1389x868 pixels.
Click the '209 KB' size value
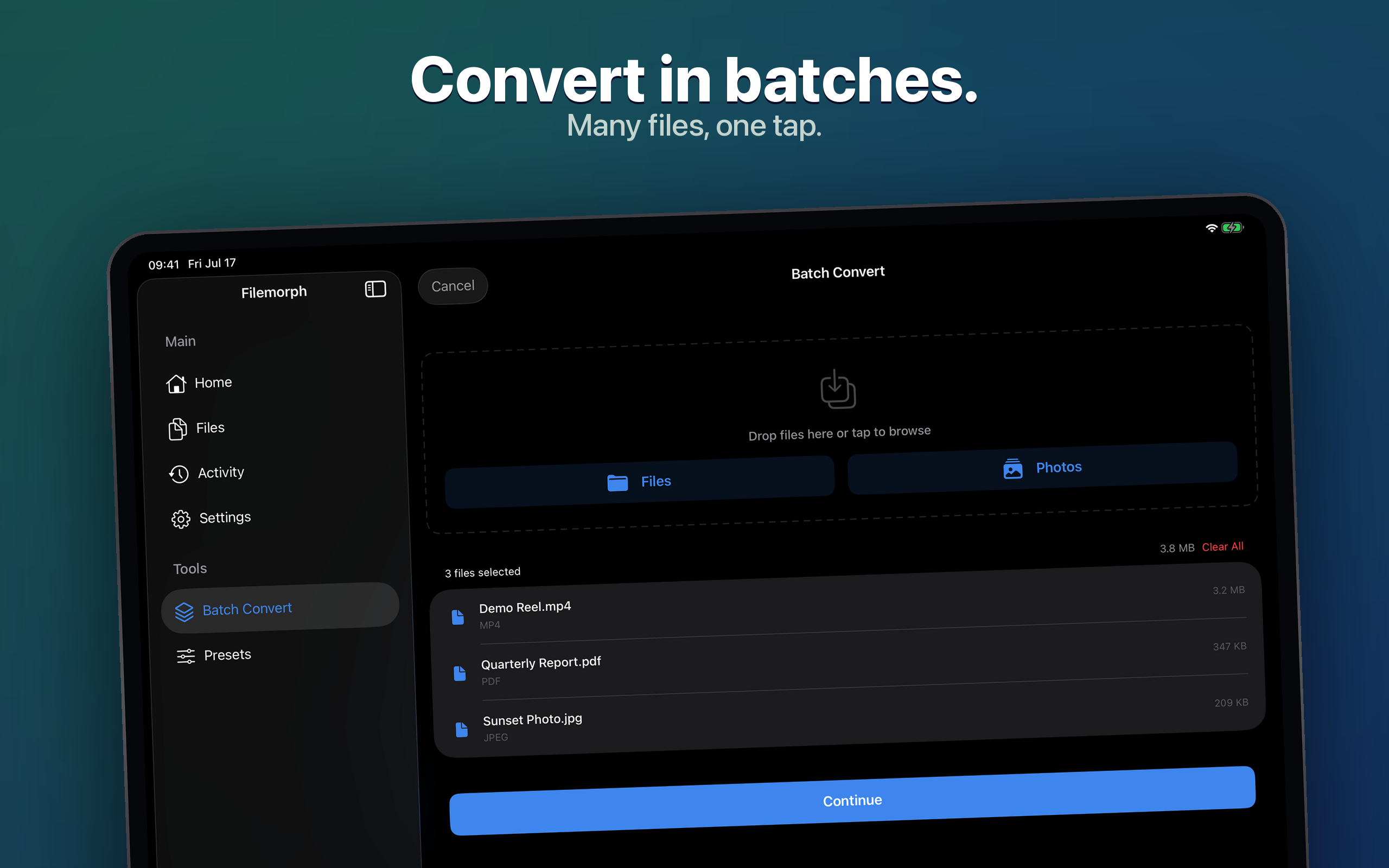tap(1231, 703)
